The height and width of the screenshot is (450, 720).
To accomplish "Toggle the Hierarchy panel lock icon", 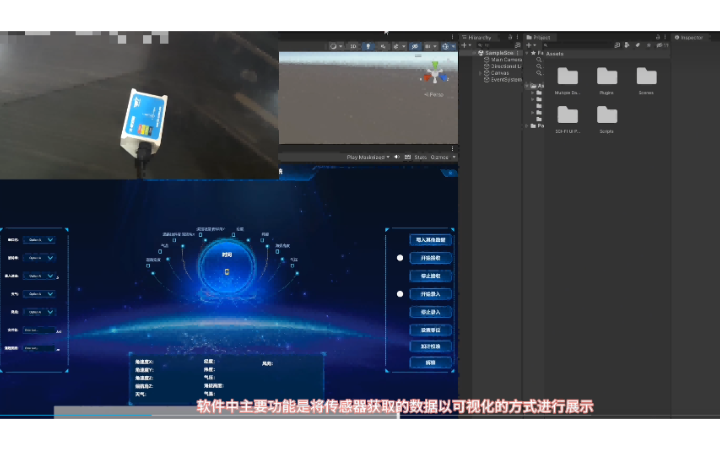I will click(510, 37).
